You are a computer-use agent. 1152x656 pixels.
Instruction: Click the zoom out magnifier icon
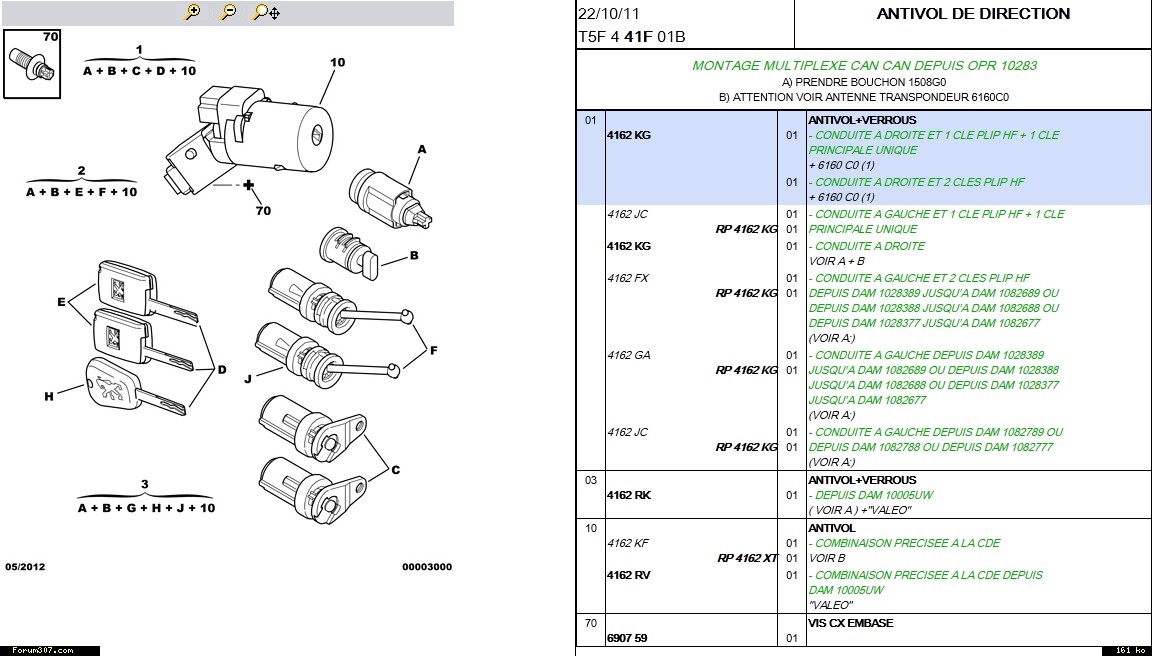coord(228,12)
